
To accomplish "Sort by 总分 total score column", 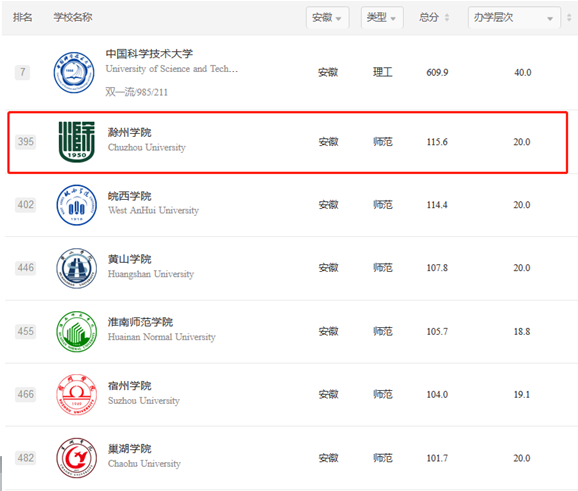I will click(434, 17).
